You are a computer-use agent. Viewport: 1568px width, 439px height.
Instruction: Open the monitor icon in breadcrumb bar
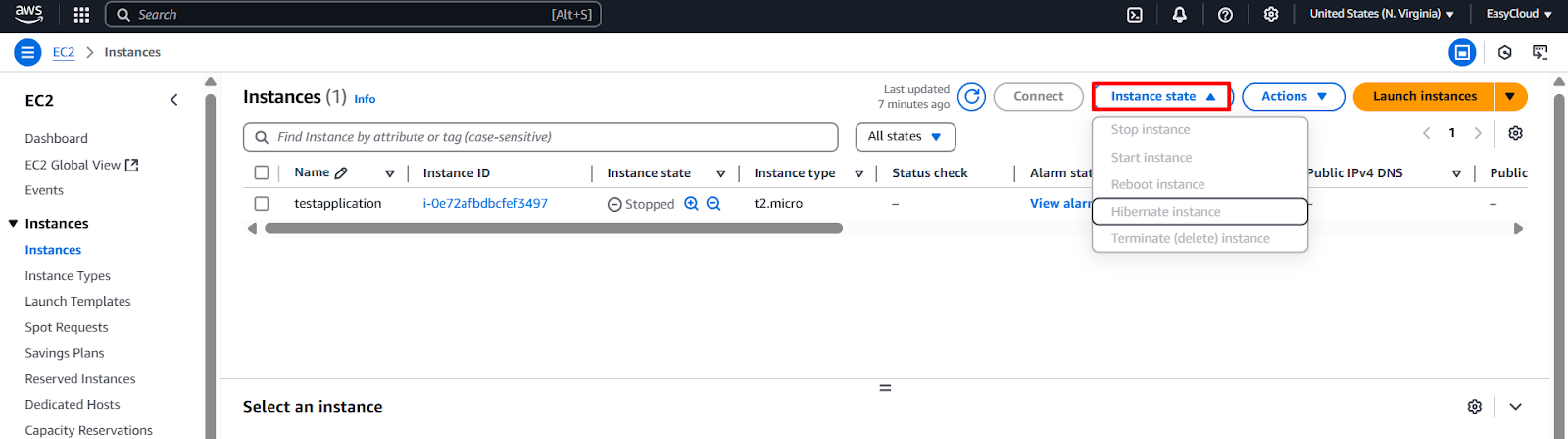pyautogui.click(x=1541, y=52)
